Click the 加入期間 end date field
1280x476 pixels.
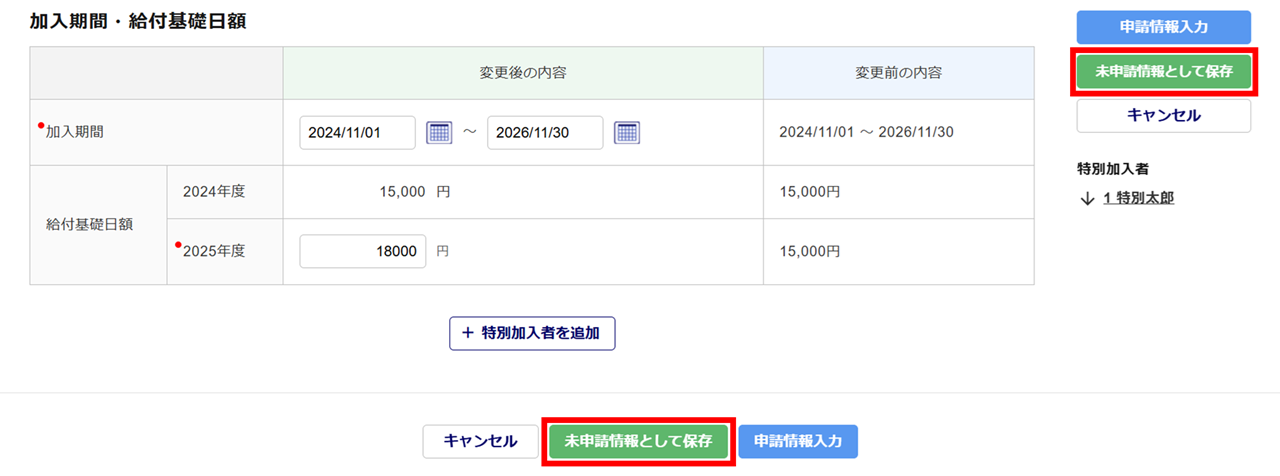(x=545, y=132)
